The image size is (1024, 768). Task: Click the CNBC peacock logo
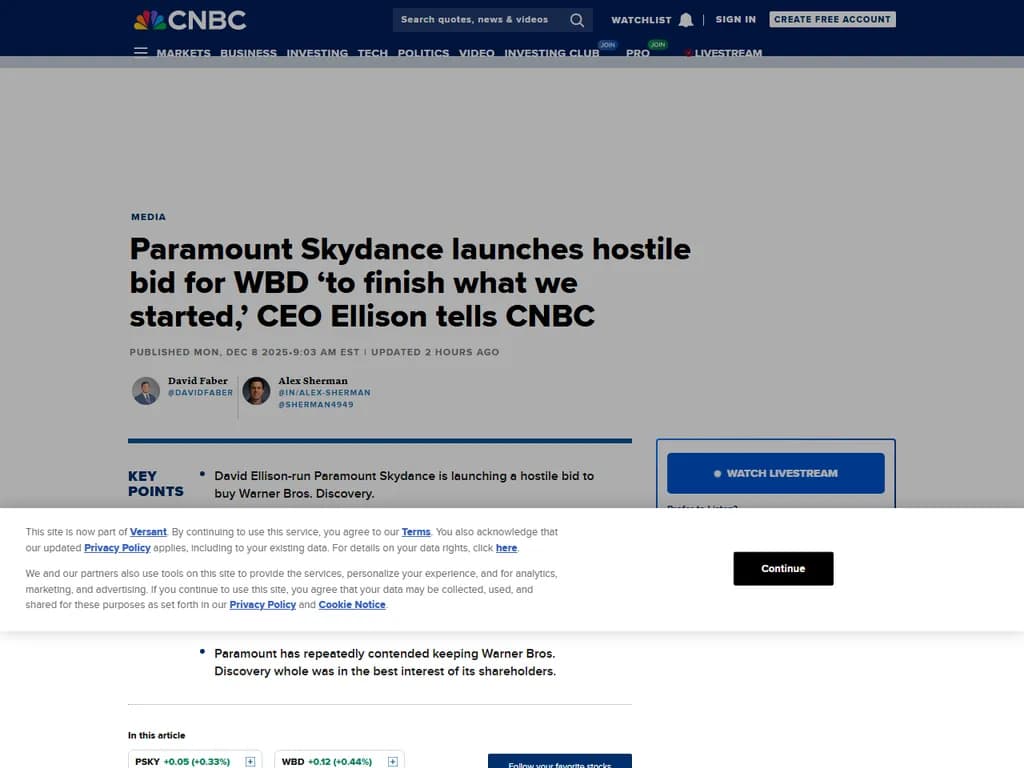(151, 19)
